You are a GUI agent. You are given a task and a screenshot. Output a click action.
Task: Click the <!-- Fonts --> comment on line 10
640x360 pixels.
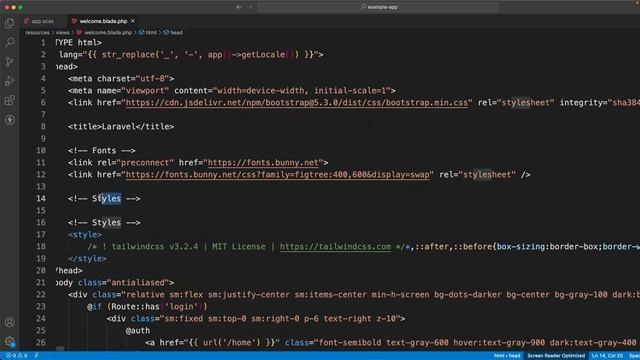pyautogui.click(x=102, y=151)
